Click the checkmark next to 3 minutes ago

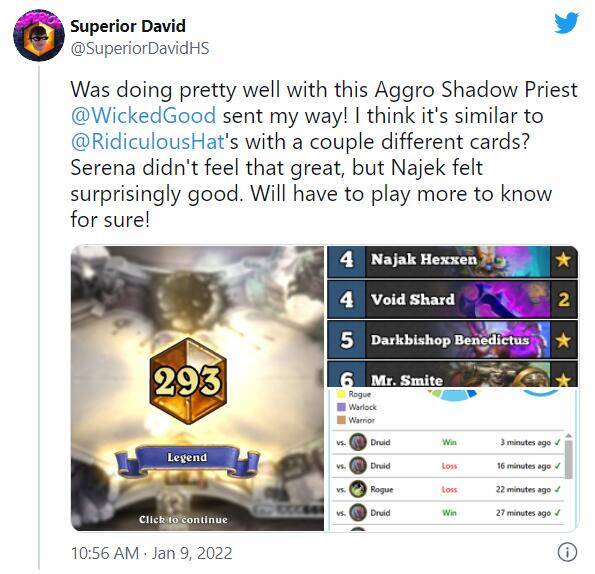pyautogui.click(x=557, y=442)
